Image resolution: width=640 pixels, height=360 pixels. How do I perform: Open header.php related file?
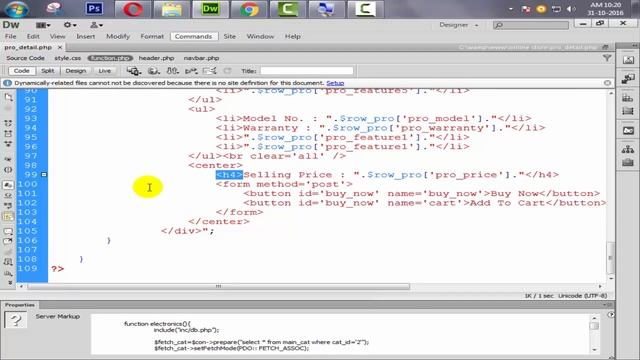pyautogui.click(x=156, y=58)
